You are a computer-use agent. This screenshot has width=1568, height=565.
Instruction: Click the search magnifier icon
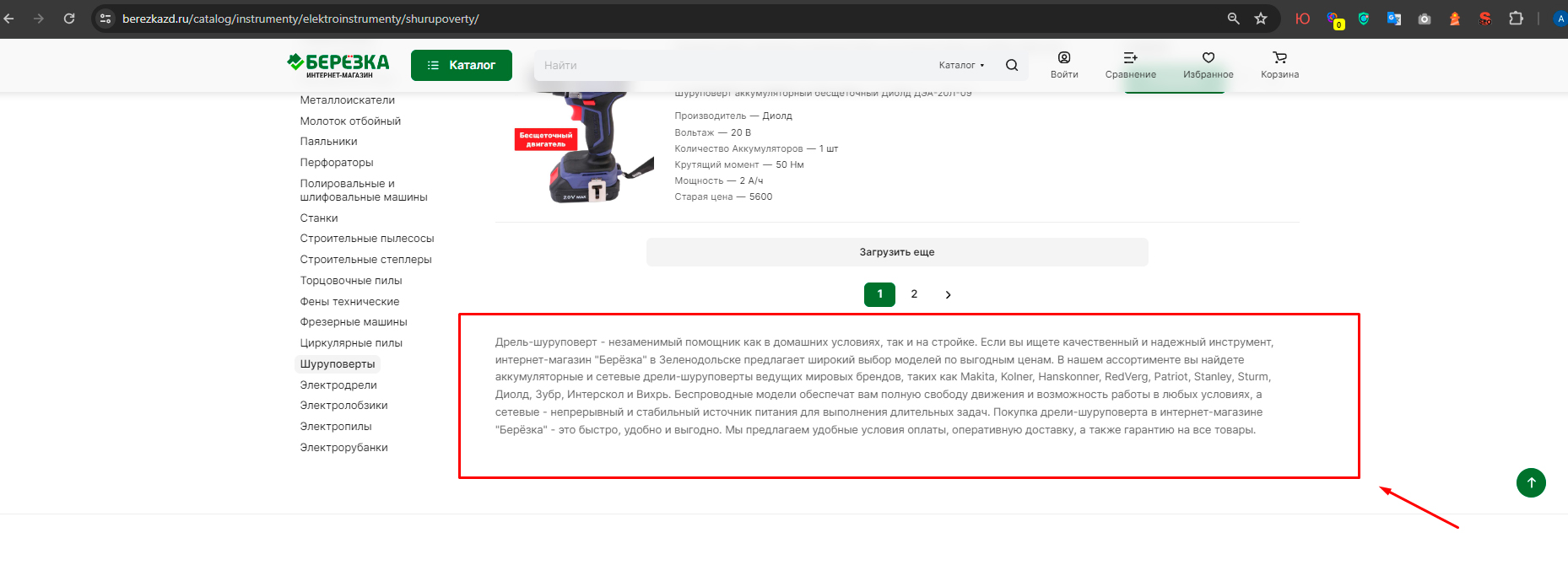pyautogui.click(x=1012, y=65)
